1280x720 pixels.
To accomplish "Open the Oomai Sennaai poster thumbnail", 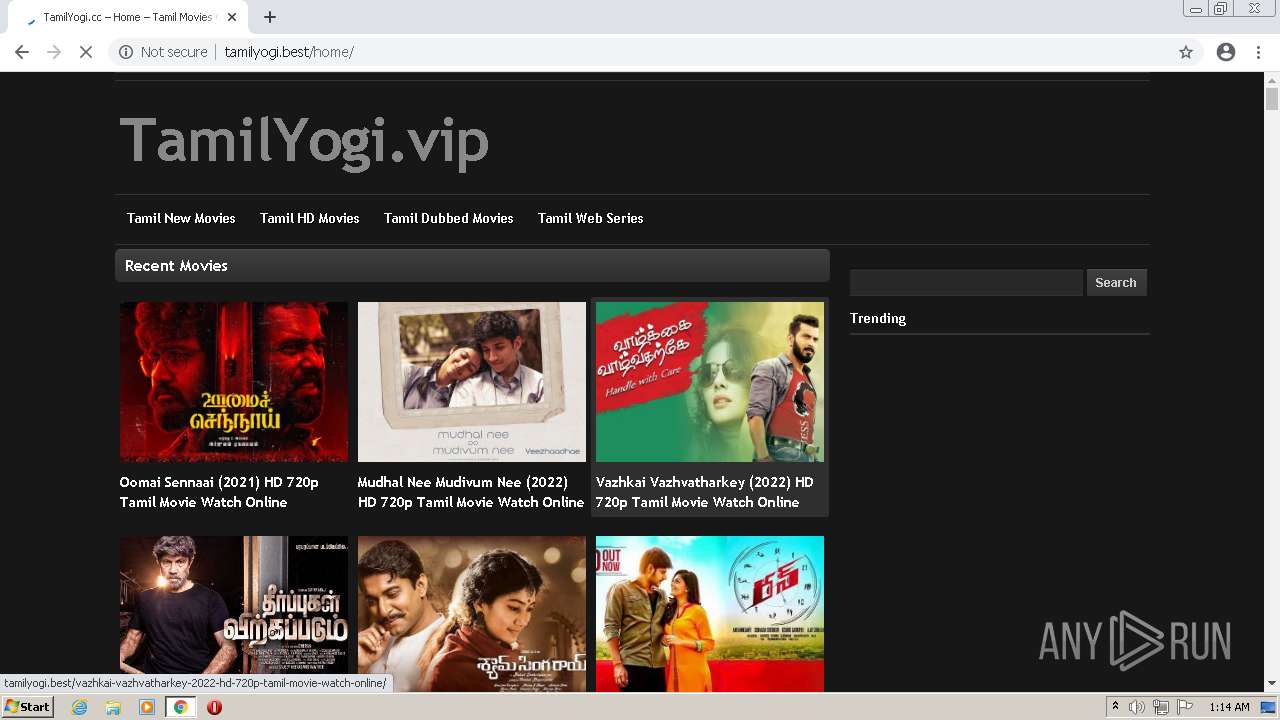I will click(234, 382).
